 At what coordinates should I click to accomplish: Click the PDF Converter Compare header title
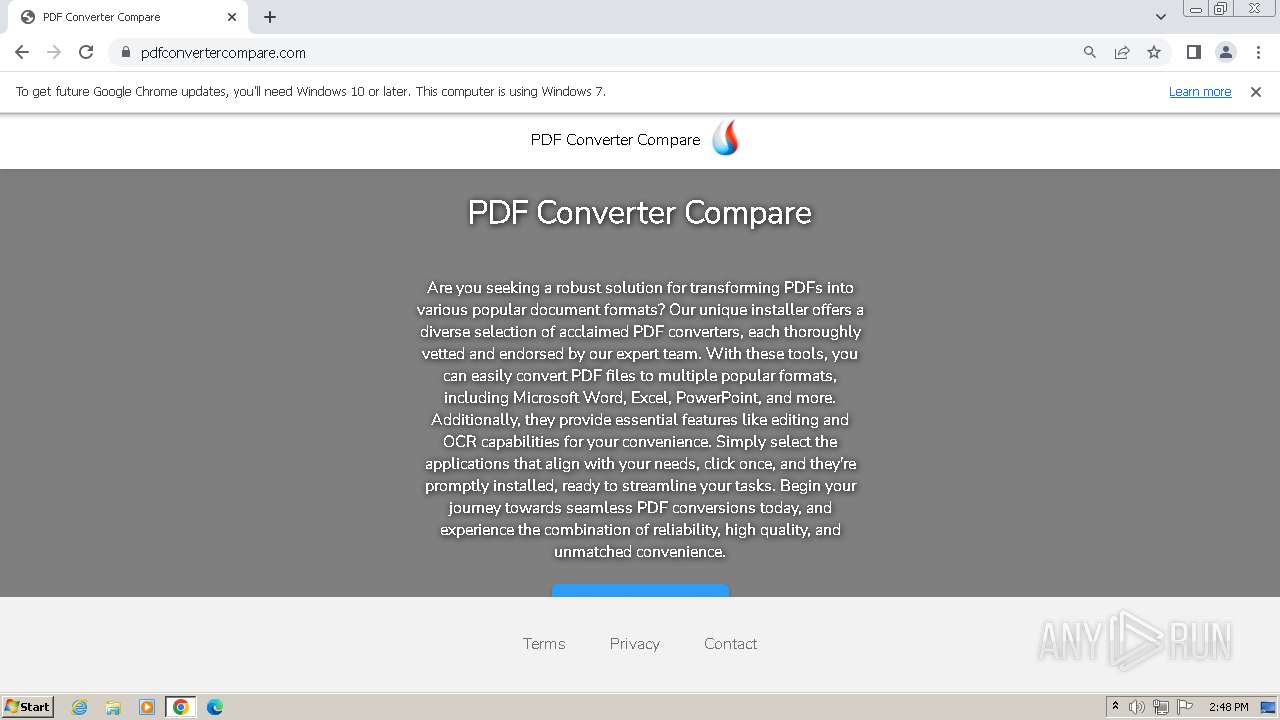coord(615,140)
